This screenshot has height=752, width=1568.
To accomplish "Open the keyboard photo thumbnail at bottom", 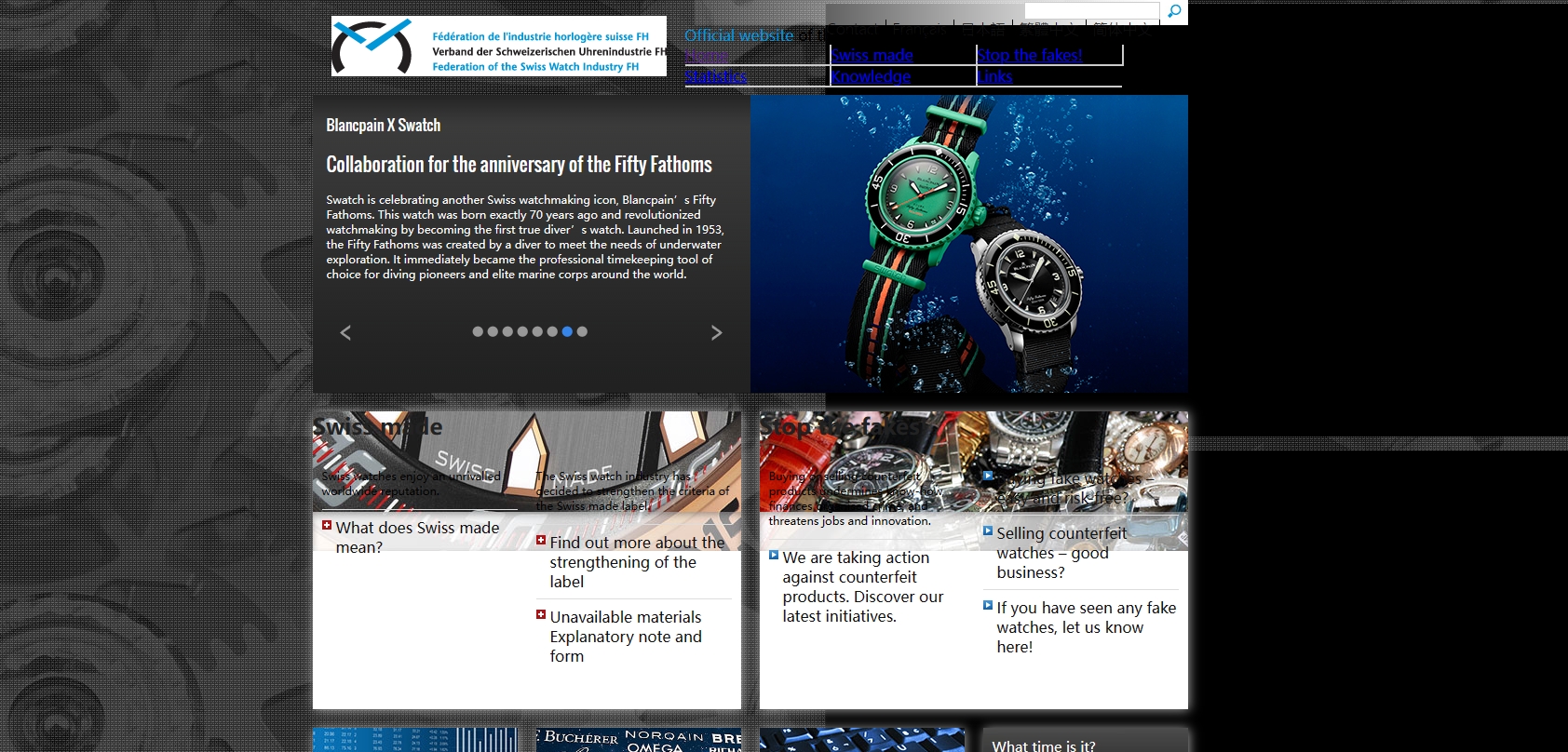I will point(862,740).
